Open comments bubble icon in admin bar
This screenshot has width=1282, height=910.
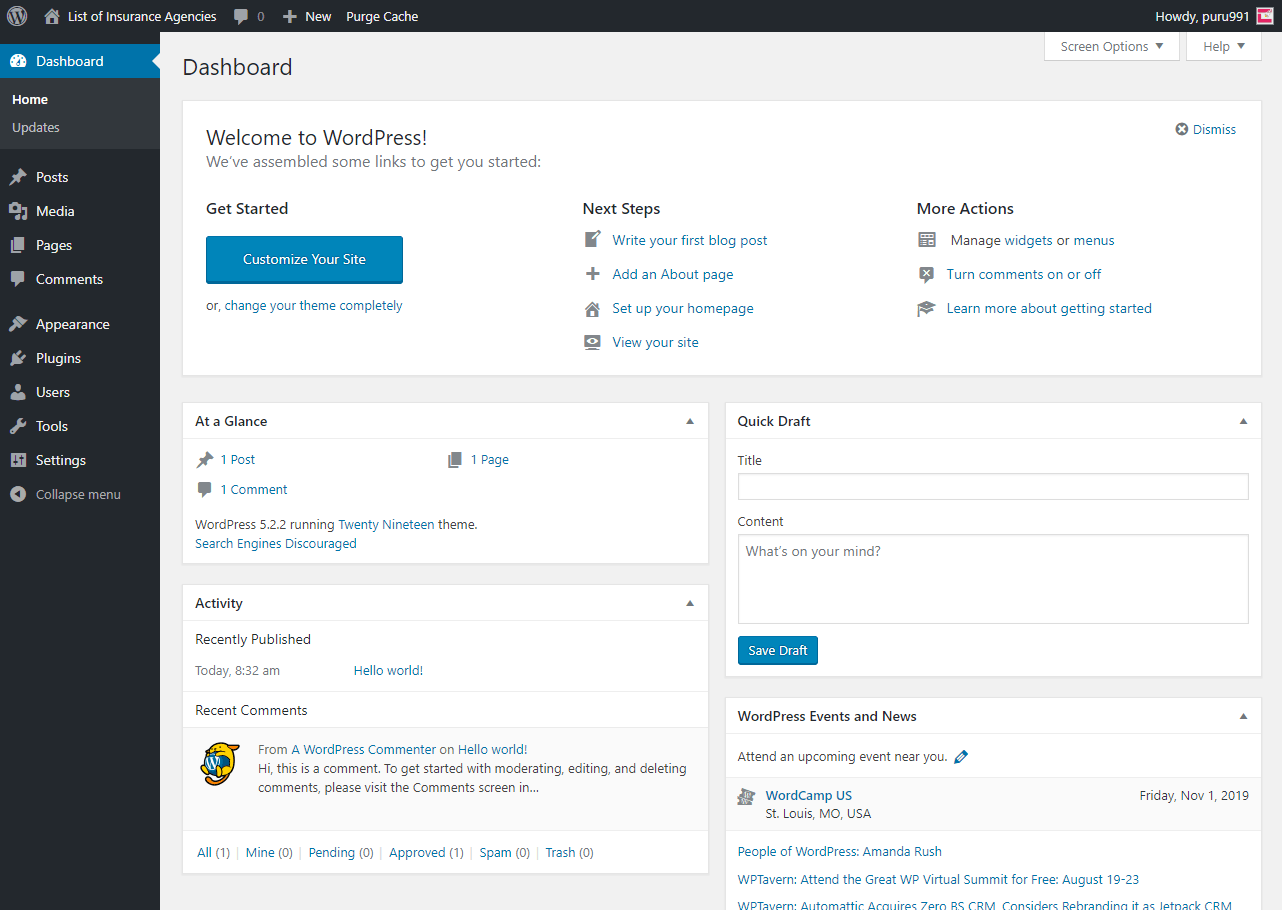tap(241, 17)
